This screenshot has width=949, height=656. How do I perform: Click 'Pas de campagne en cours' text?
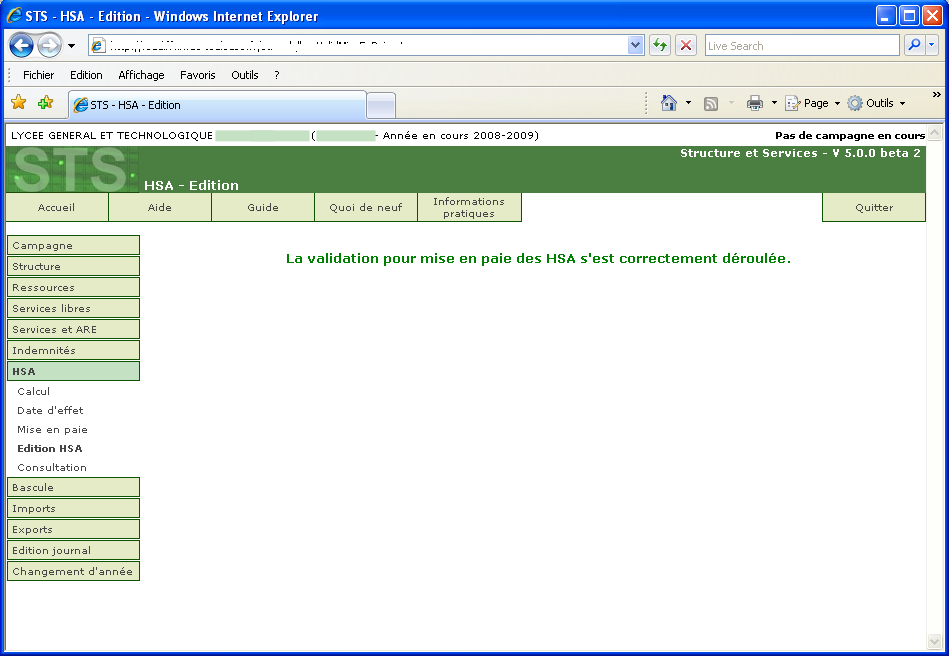[x=850, y=136]
